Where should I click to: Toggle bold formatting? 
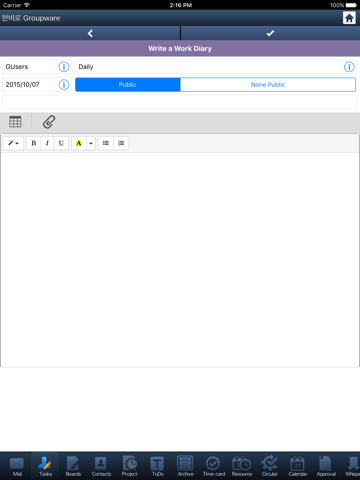point(34,143)
